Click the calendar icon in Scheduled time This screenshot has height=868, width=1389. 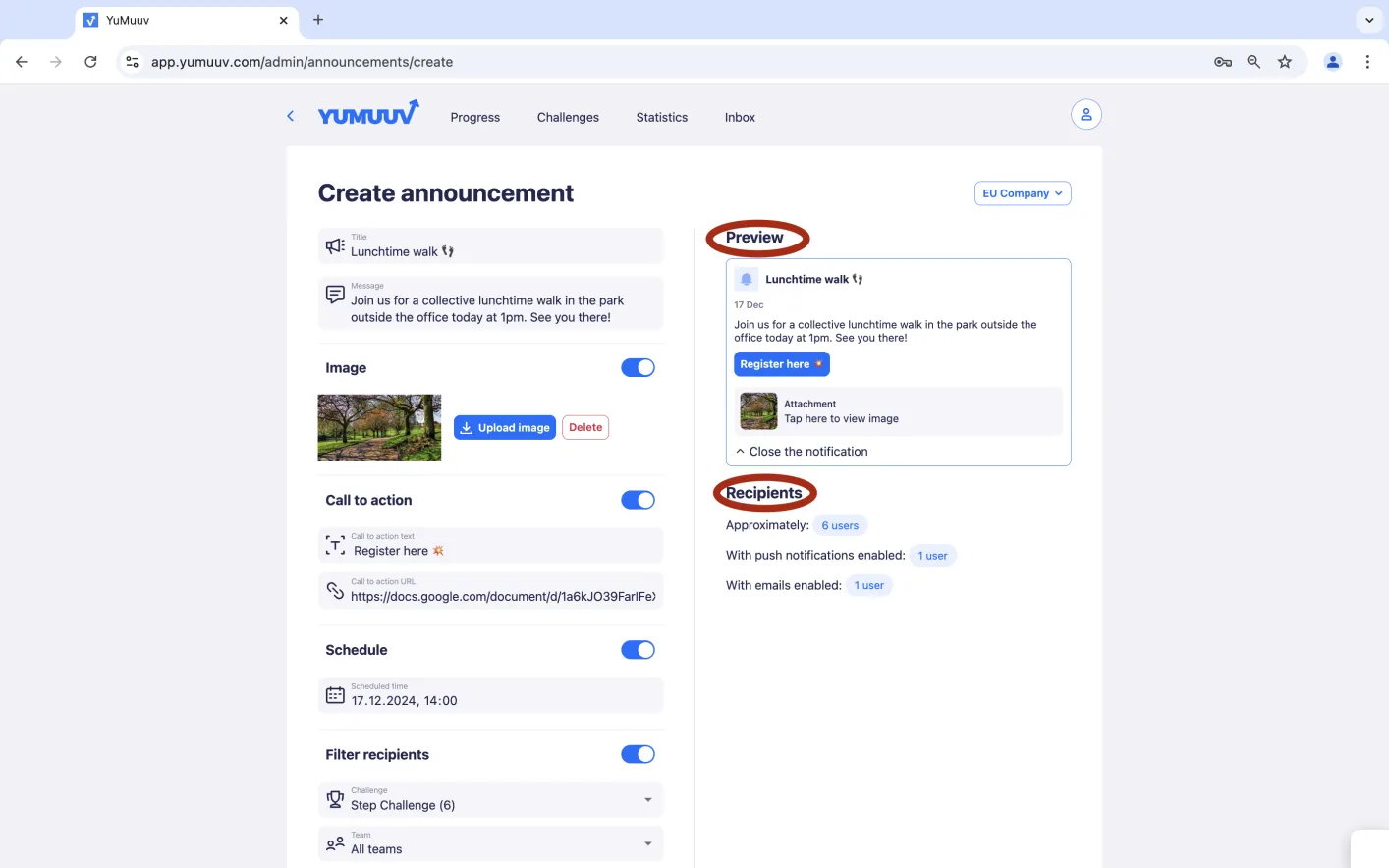335,695
